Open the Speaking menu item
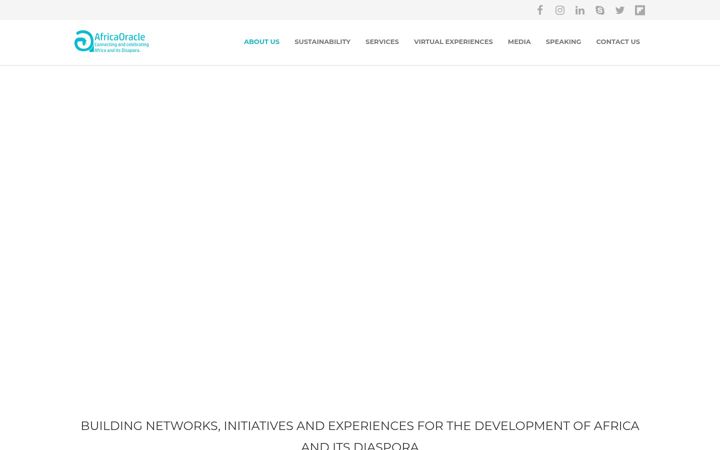The width and height of the screenshot is (720, 450). point(563,42)
